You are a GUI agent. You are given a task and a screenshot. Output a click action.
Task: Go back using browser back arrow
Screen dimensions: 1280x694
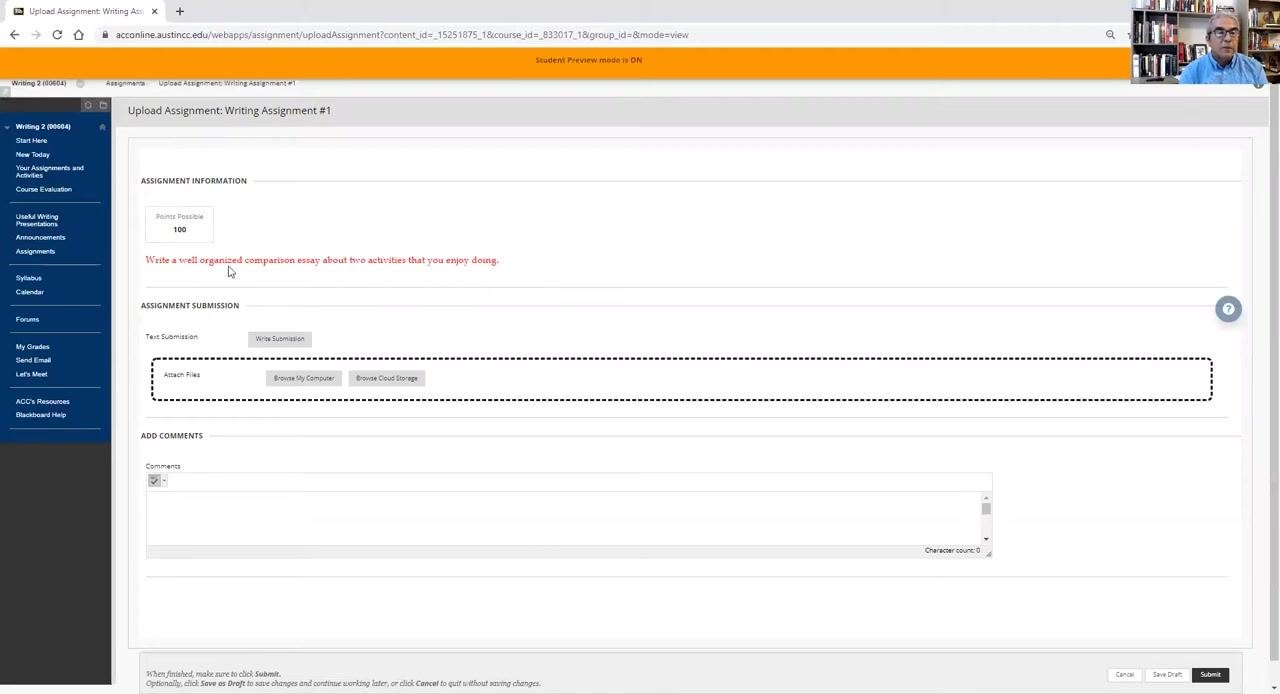pyautogui.click(x=14, y=35)
